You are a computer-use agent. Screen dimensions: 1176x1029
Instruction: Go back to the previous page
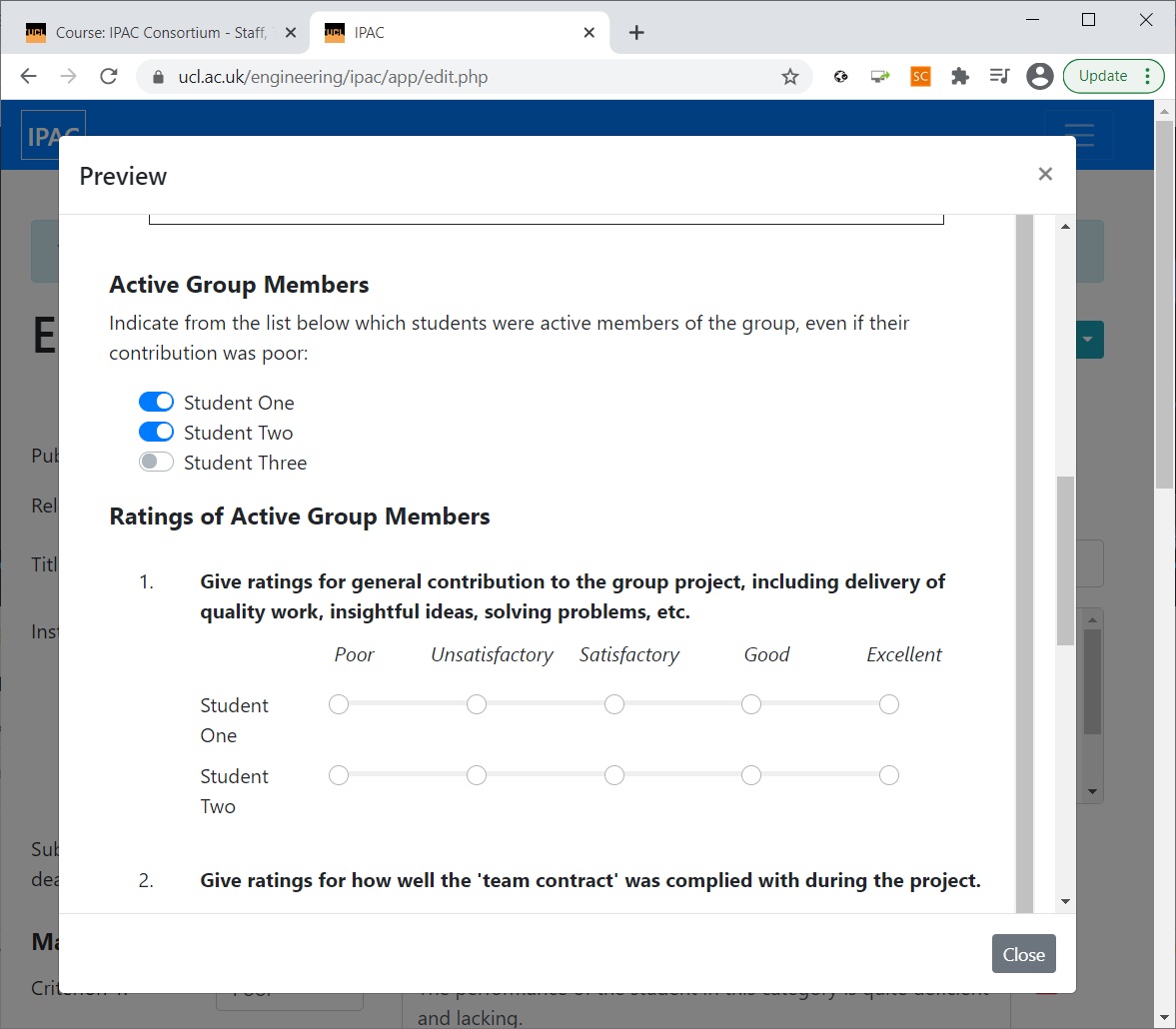pos(29,77)
